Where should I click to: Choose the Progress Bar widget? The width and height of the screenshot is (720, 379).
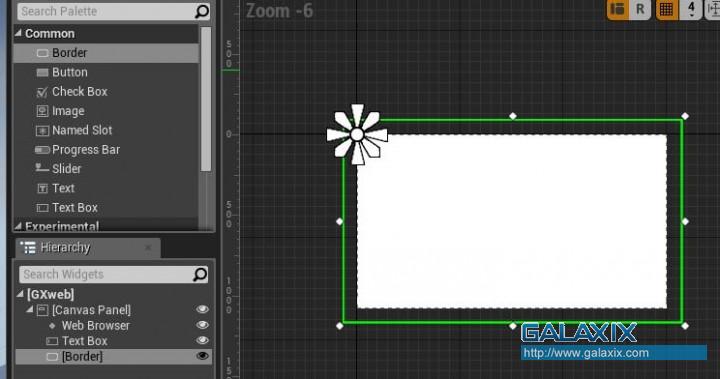[x=106, y=150]
